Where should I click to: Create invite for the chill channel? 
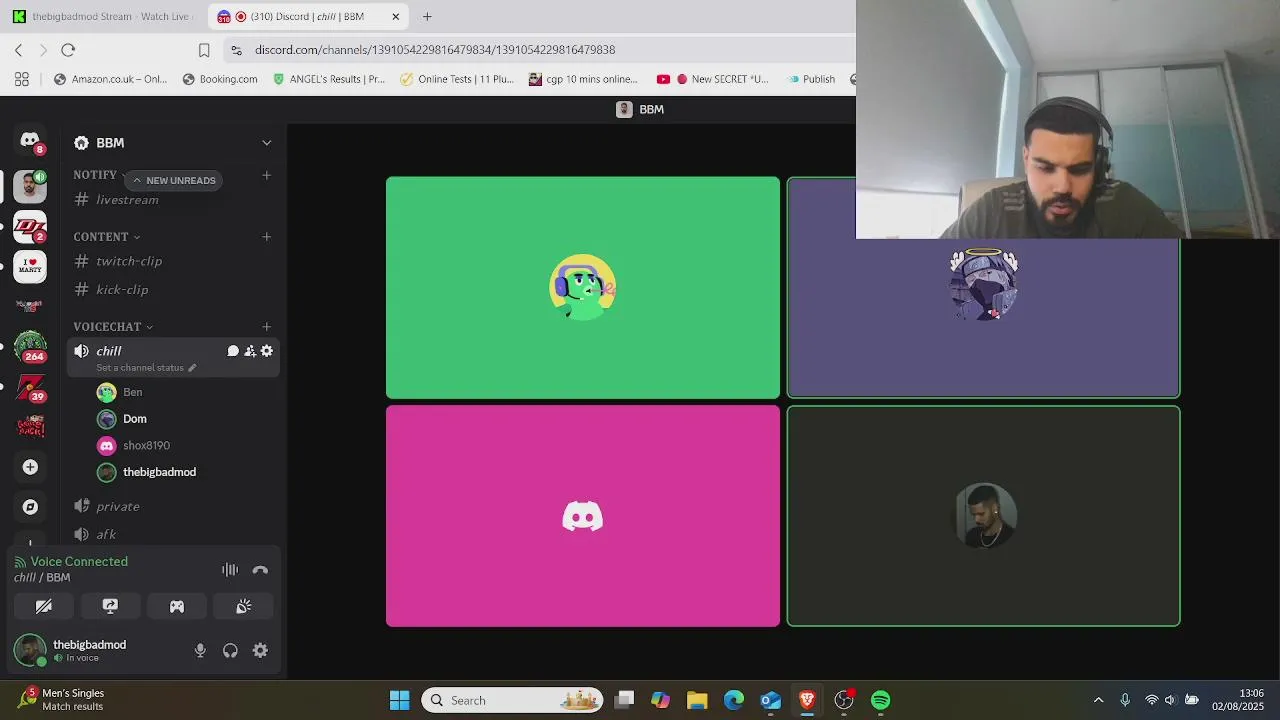(250, 351)
